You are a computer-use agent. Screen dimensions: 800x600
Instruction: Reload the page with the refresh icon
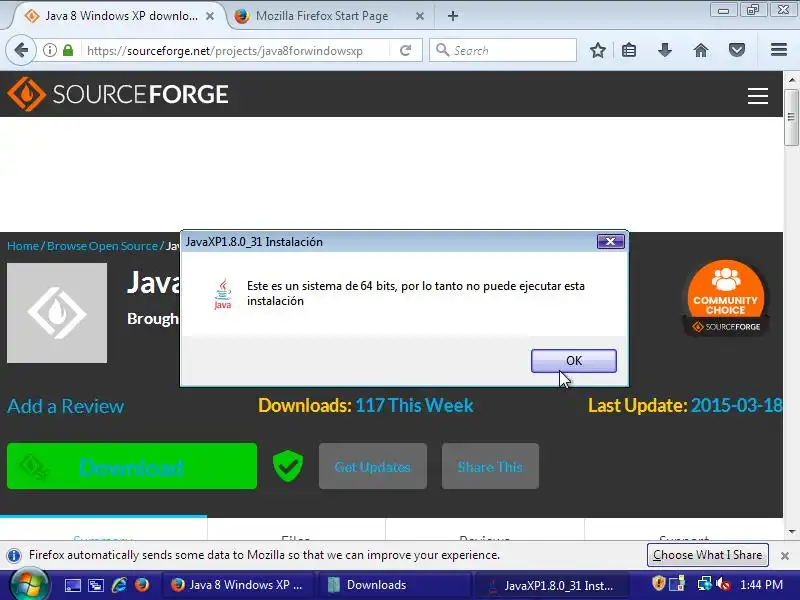(x=406, y=51)
